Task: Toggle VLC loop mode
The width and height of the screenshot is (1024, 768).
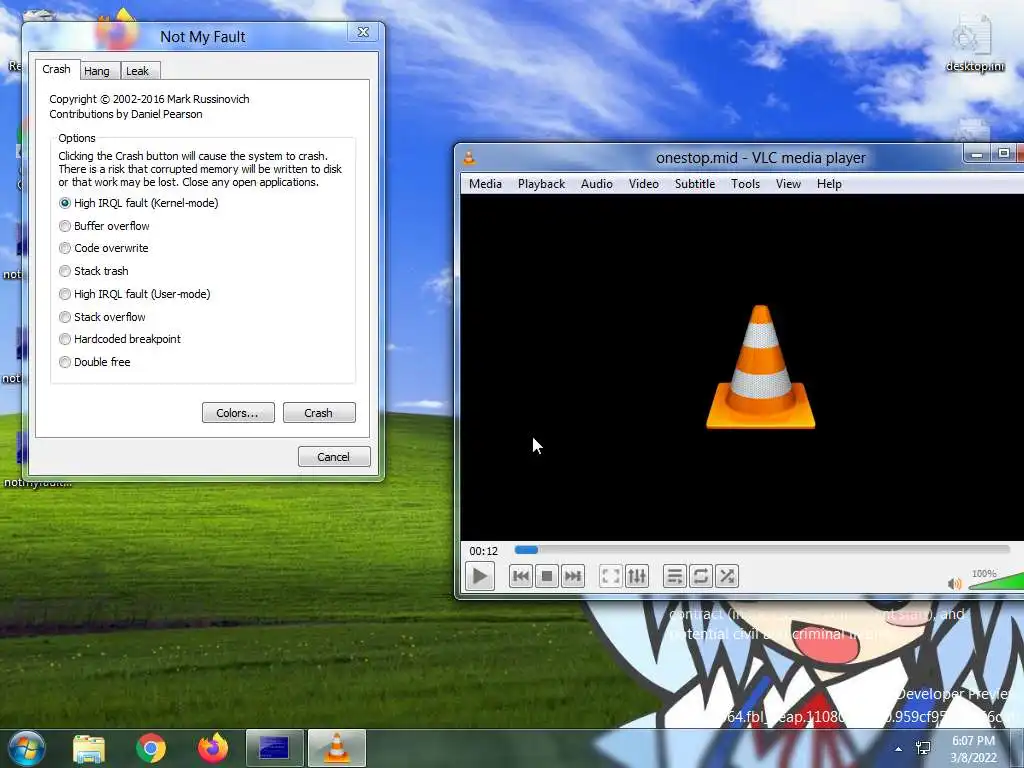Action: pyautogui.click(x=700, y=576)
